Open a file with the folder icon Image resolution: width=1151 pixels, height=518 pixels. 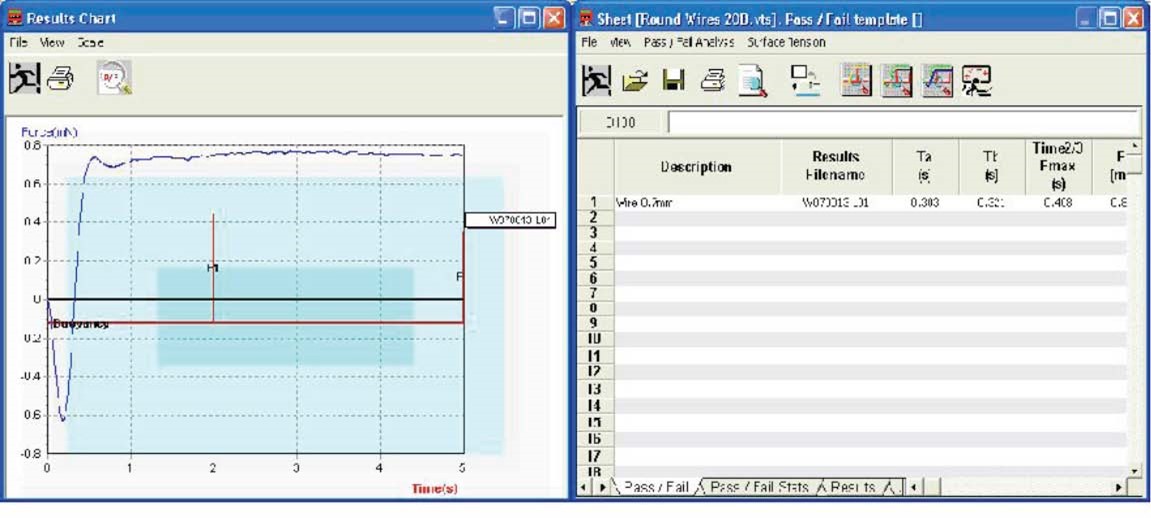coord(634,81)
